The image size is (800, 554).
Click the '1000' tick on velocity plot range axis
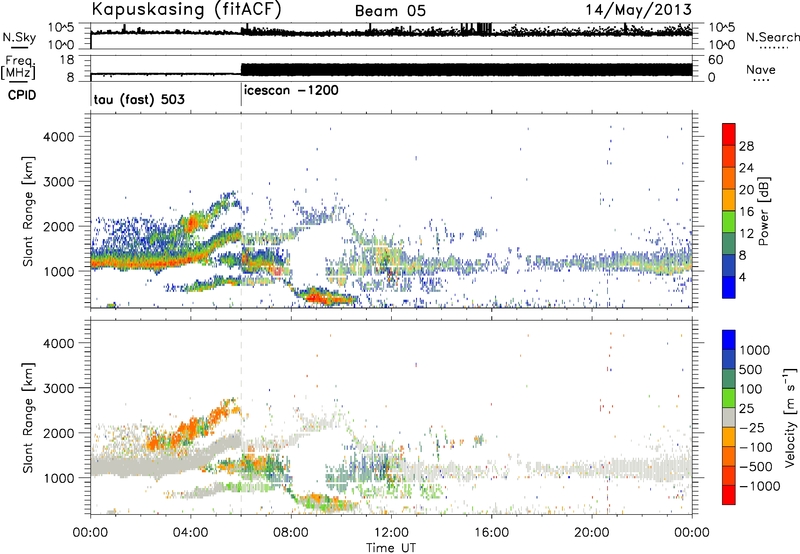coord(58,478)
